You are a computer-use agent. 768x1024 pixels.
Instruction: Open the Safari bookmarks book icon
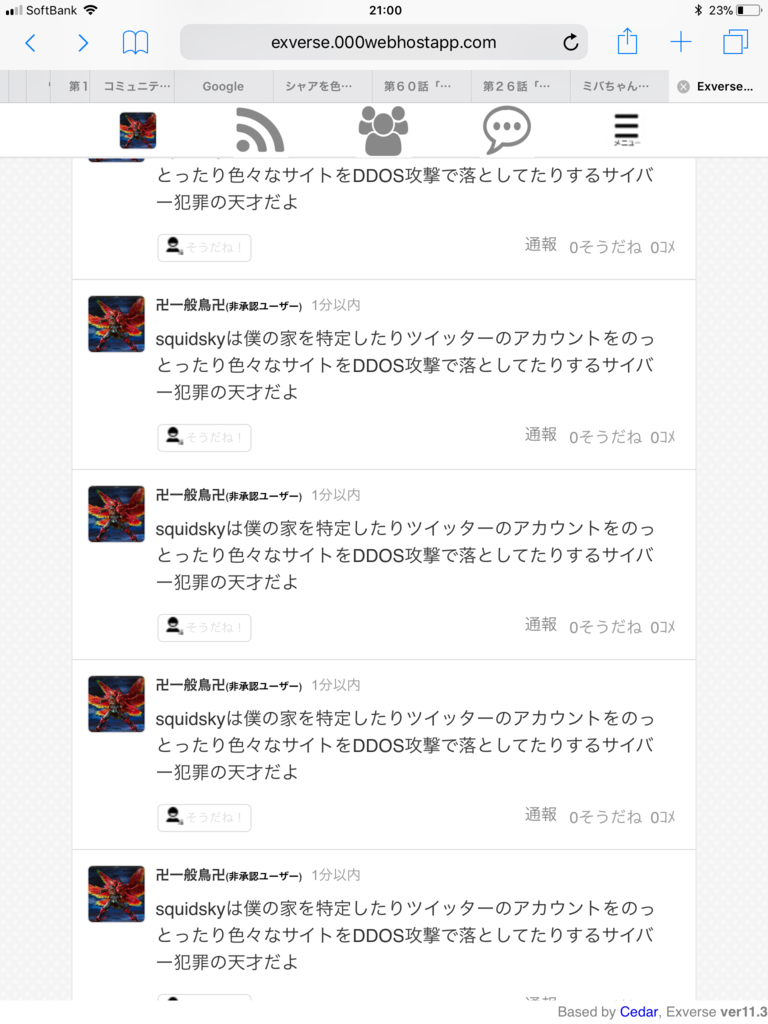coord(136,43)
